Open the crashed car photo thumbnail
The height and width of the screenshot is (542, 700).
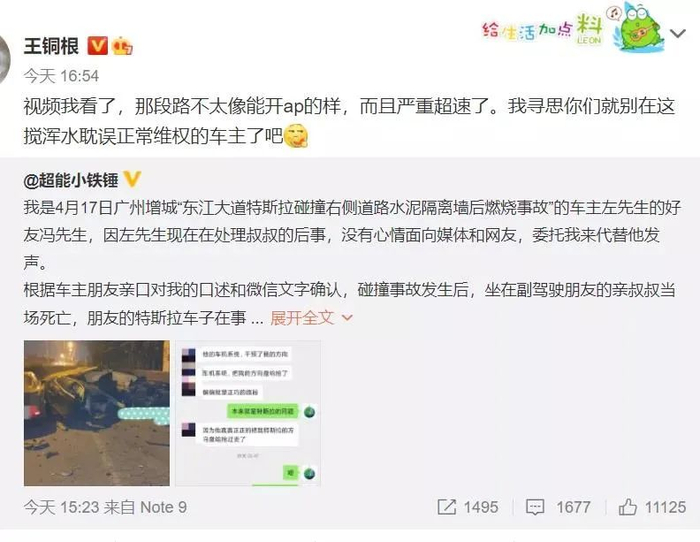click(97, 413)
